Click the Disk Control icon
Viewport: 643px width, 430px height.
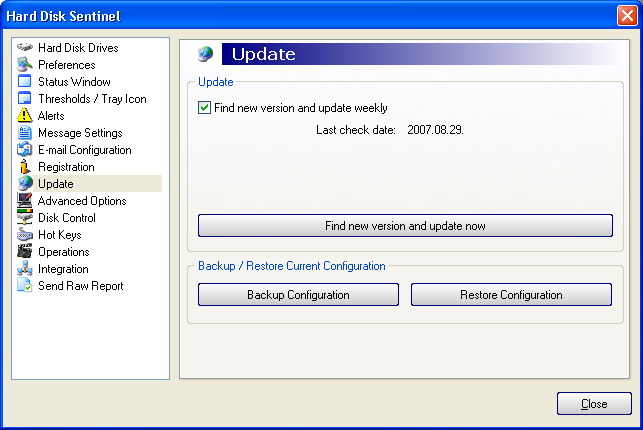25,217
